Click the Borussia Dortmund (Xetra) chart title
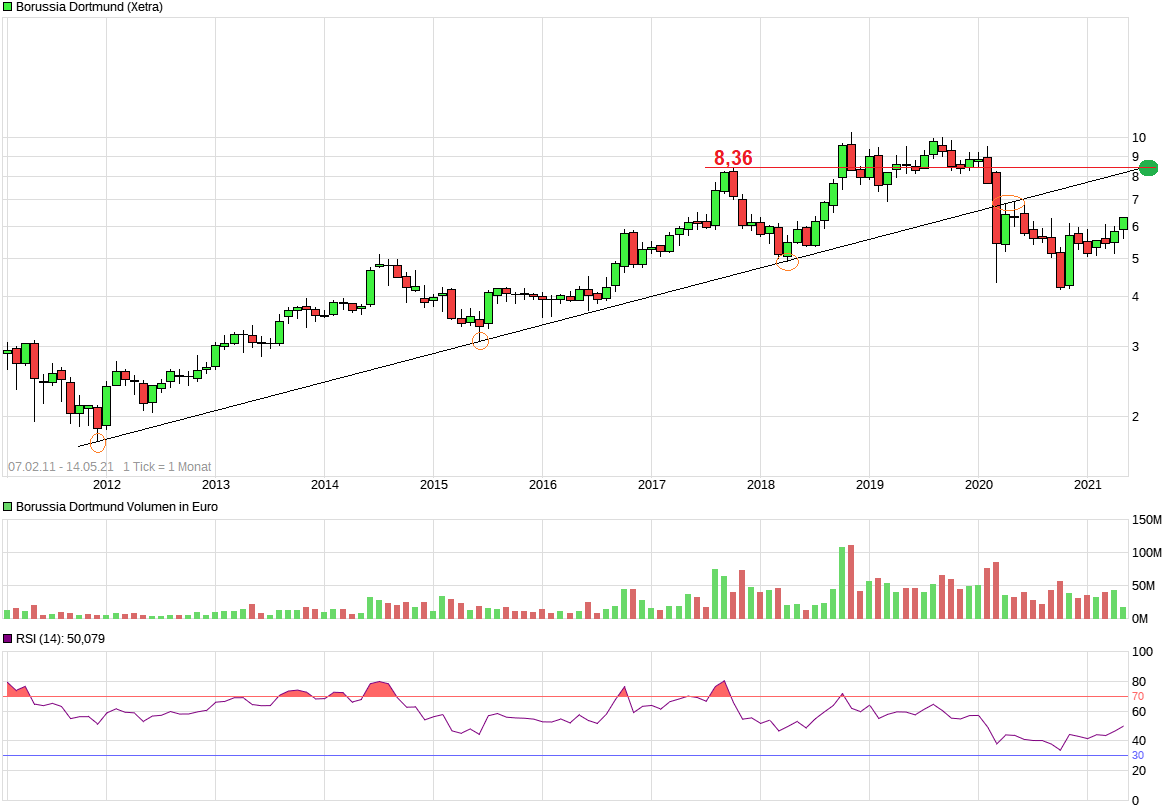This screenshot has width=1175, height=812. coord(89,7)
